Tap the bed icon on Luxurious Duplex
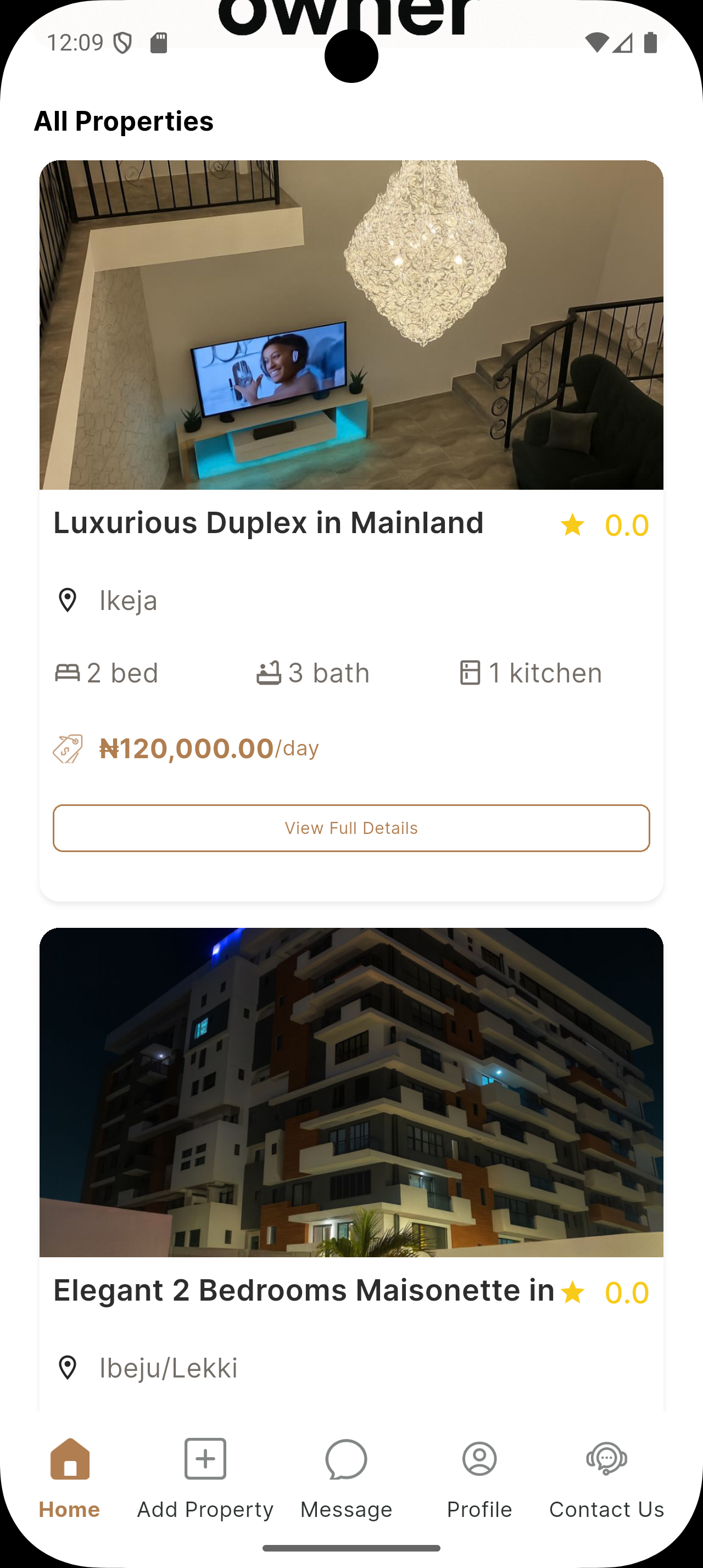This screenshot has height=1568, width=703. click(x=68, y=673)
